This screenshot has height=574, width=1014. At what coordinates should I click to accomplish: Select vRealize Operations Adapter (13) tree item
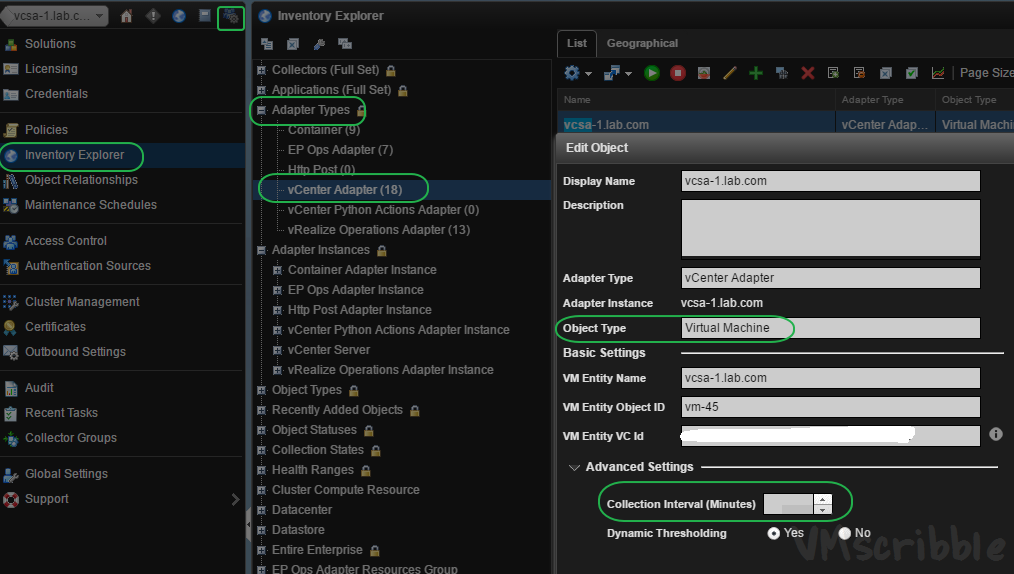click(378, 230)
